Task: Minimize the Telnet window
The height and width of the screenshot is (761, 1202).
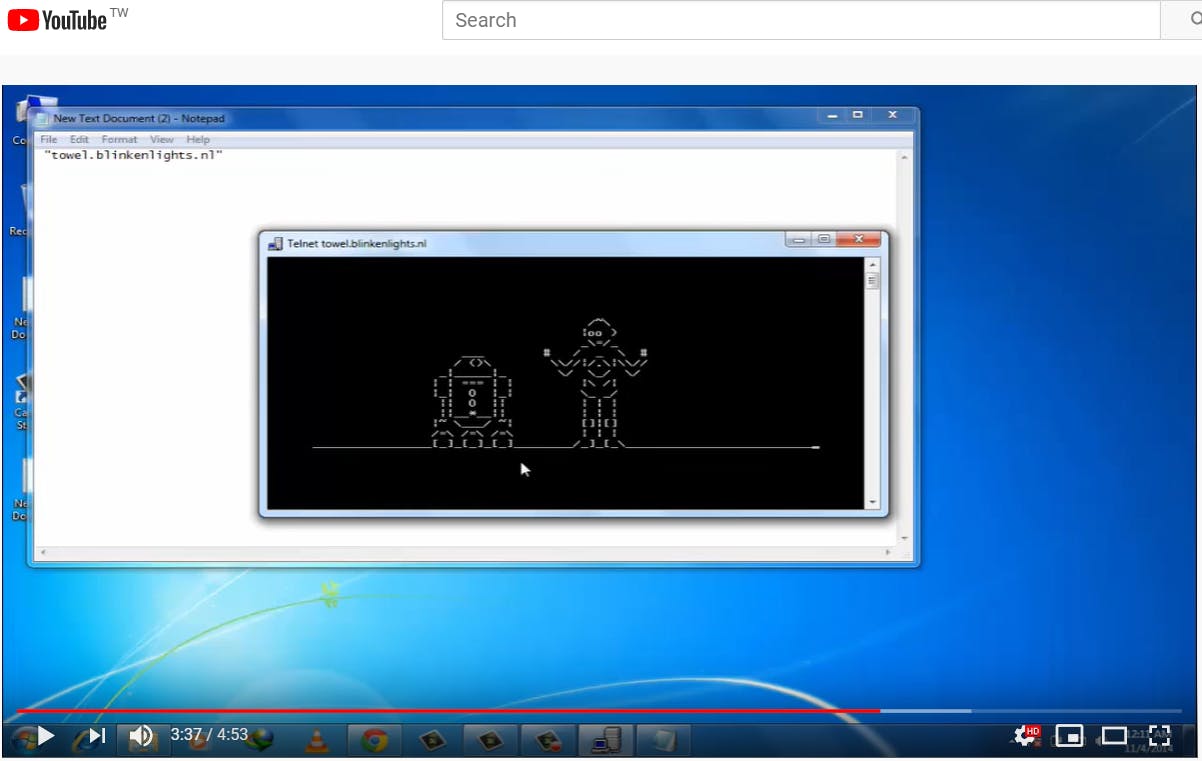Action: click(x=797, y=239)
